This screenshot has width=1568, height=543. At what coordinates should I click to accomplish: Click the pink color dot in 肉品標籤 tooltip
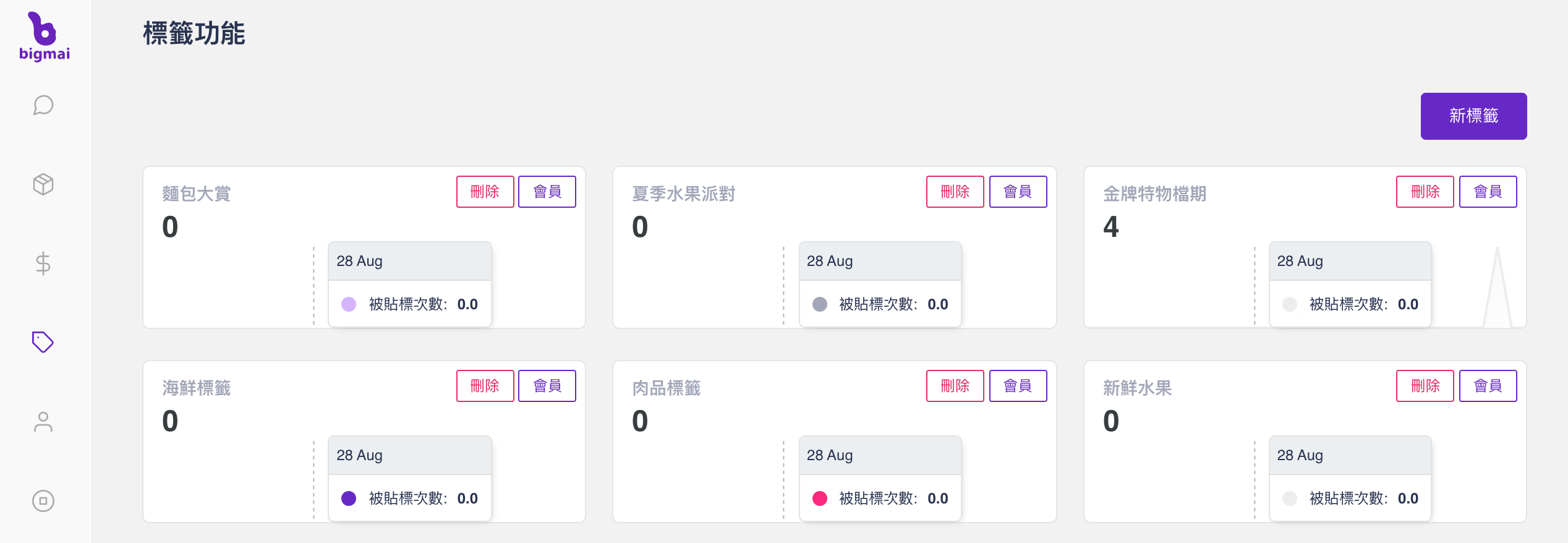click(x=820, y=498)
